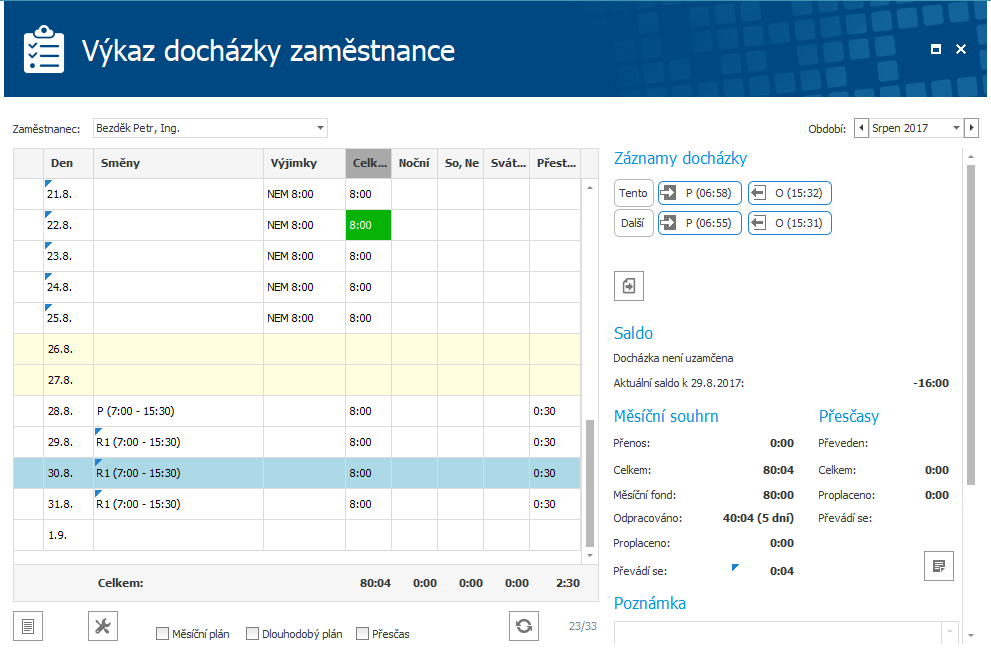Click the 0:30 break cell for 28.8.

555,411
